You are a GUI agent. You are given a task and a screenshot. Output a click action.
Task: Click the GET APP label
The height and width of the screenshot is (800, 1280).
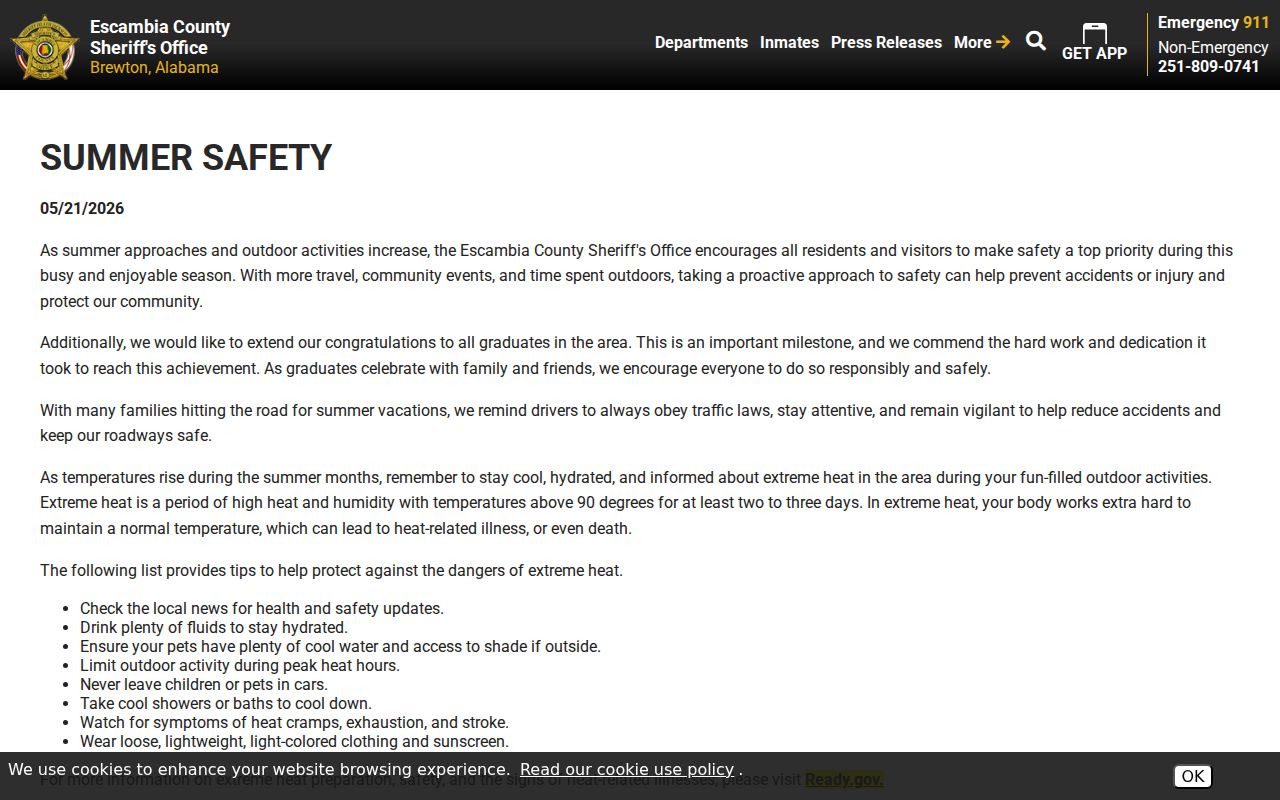pos(1094,54)
